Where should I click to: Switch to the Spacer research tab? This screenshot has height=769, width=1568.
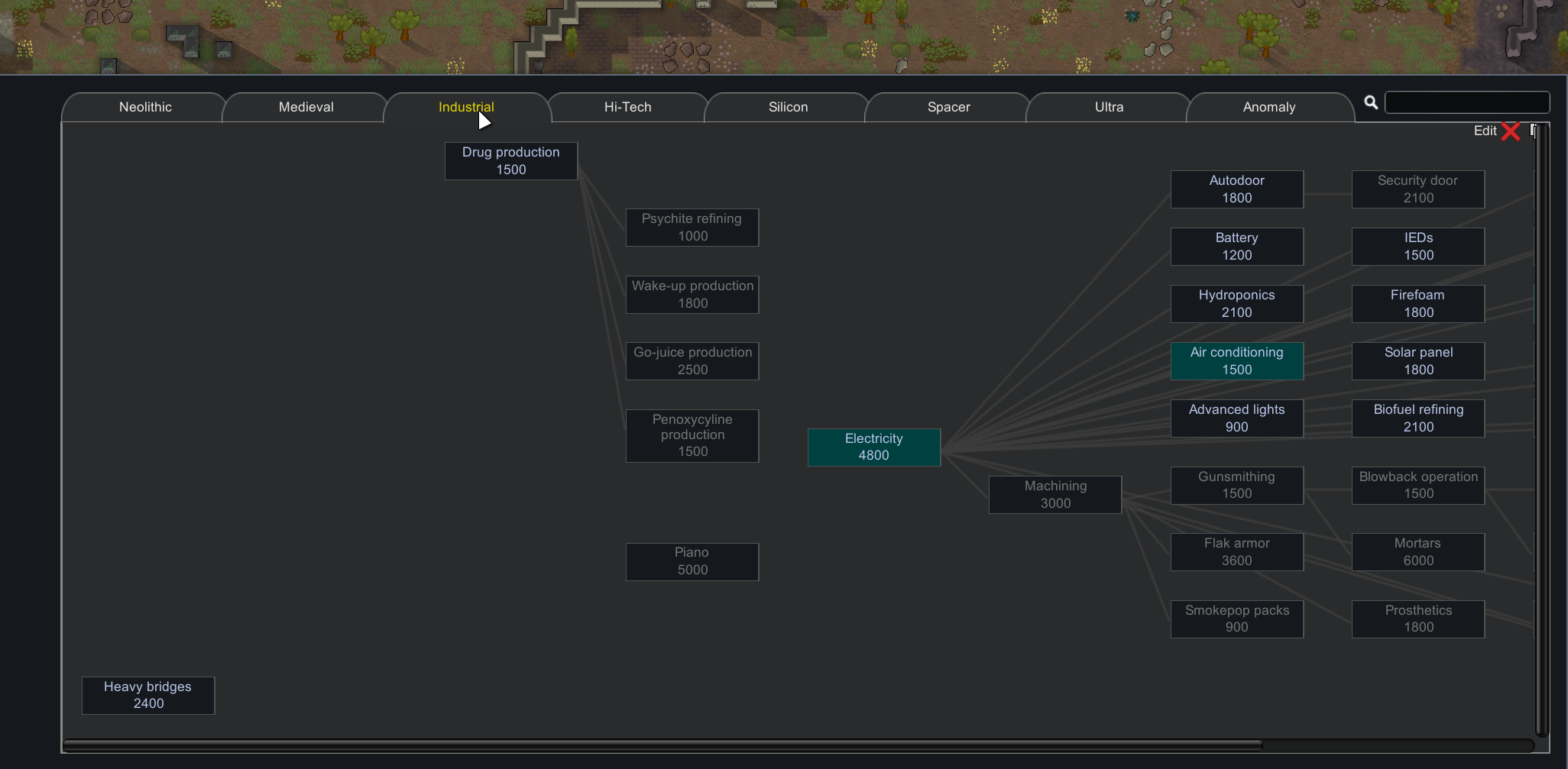[948, 107]
